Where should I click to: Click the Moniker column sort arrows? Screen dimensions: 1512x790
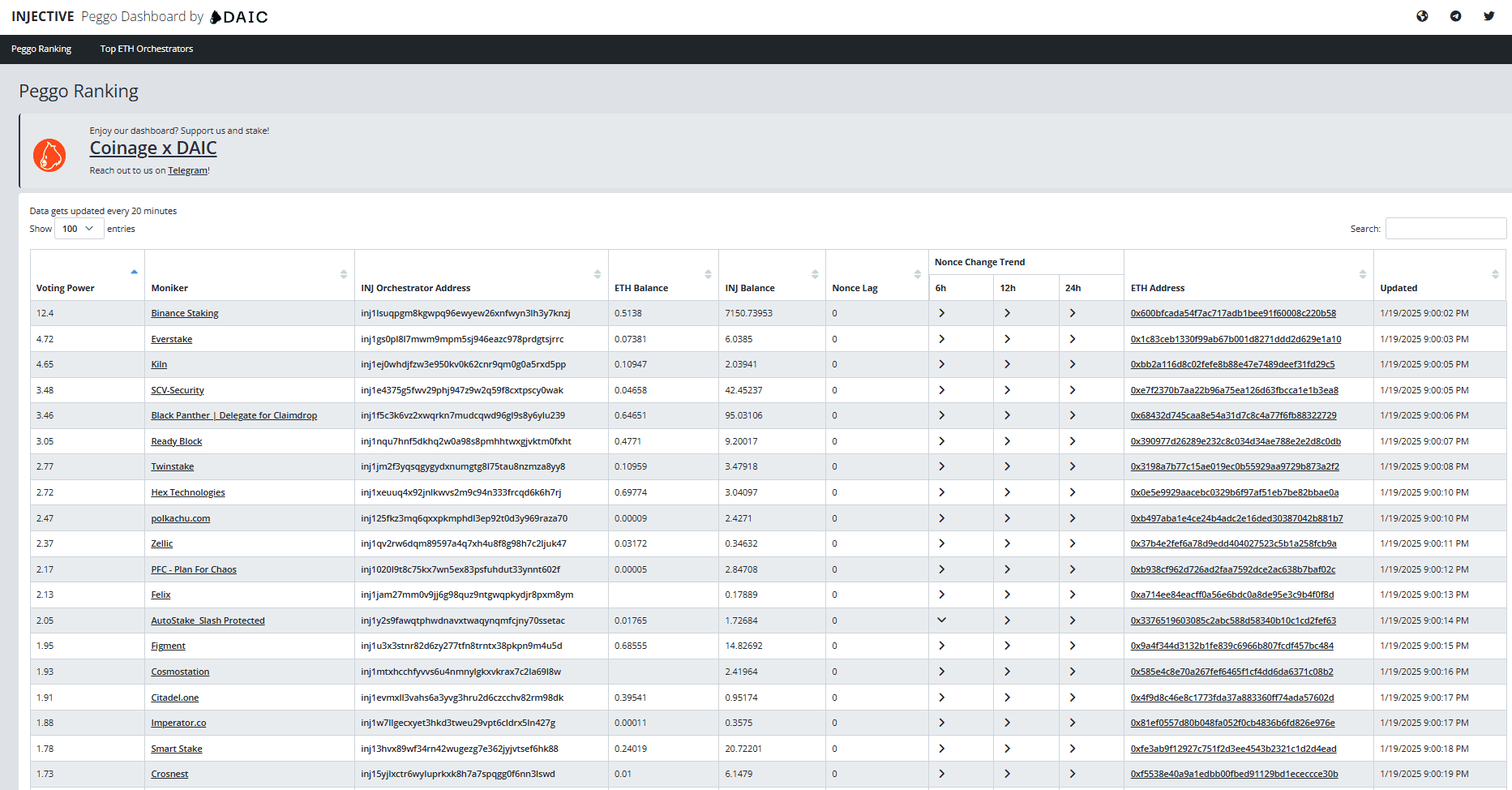(x=345, y=274)
